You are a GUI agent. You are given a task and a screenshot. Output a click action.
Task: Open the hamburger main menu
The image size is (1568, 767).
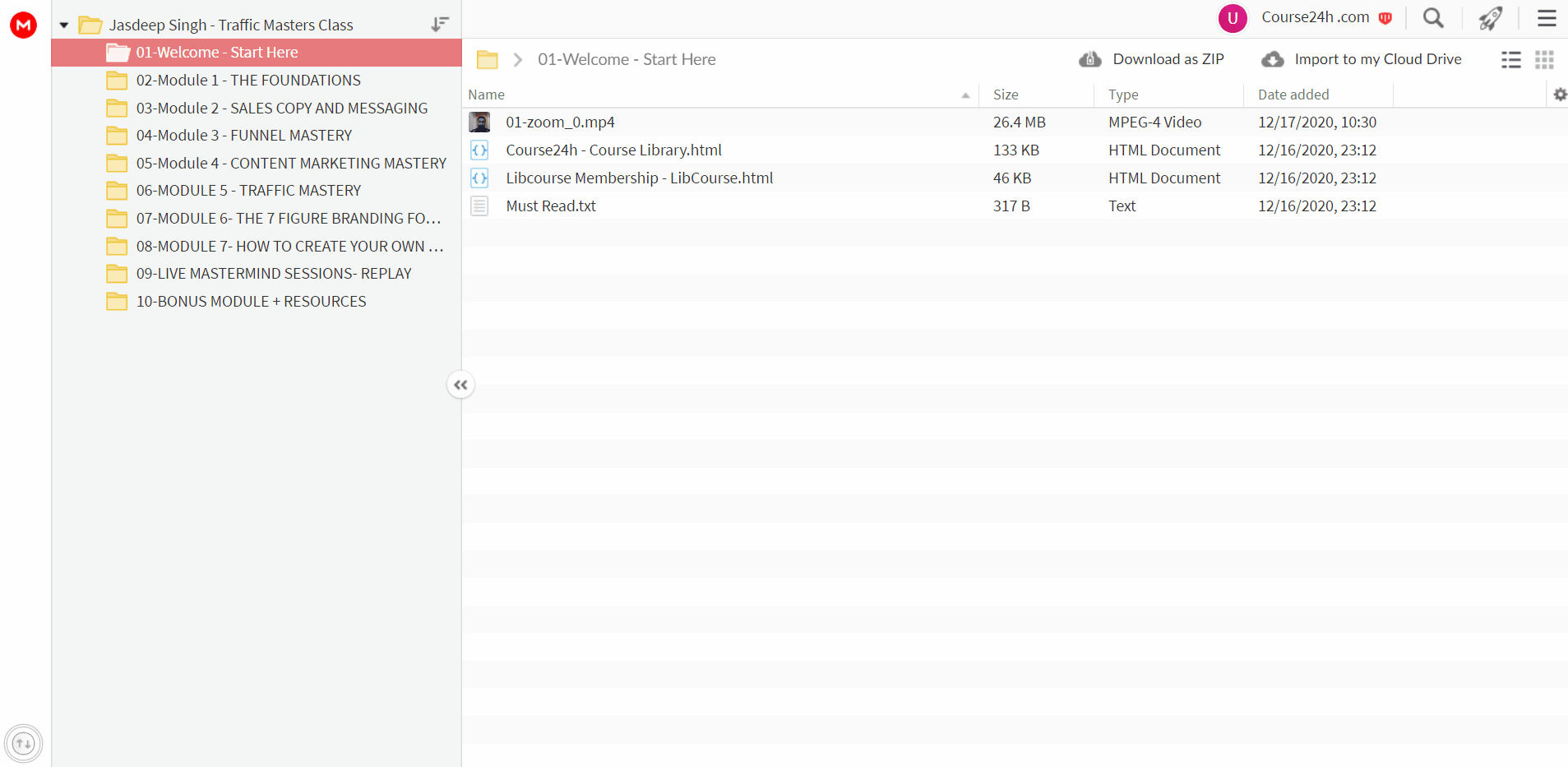[x=1547, y=18]
